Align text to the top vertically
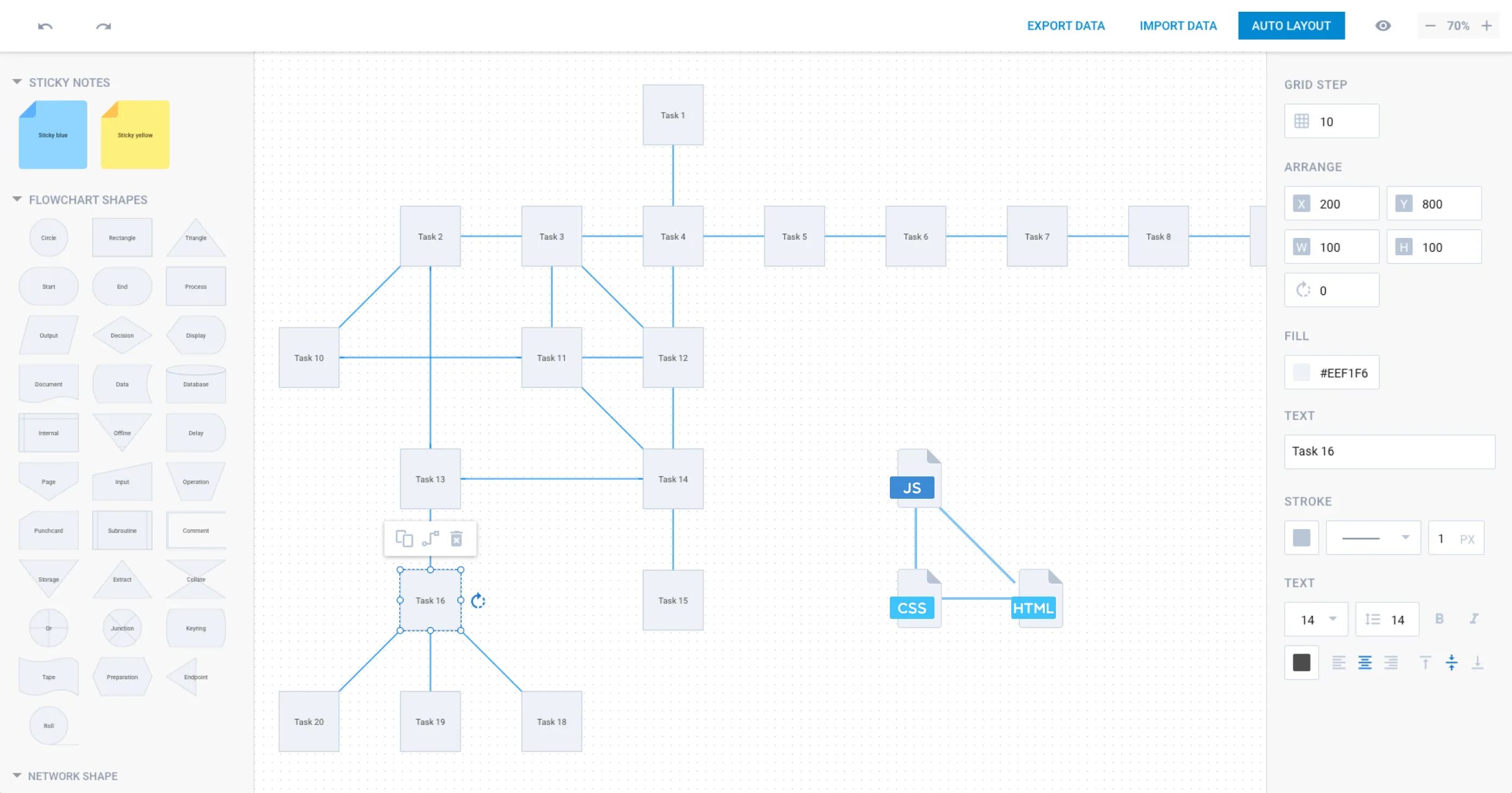Viewport: 1512px width, 793px height. (1425, 663)
